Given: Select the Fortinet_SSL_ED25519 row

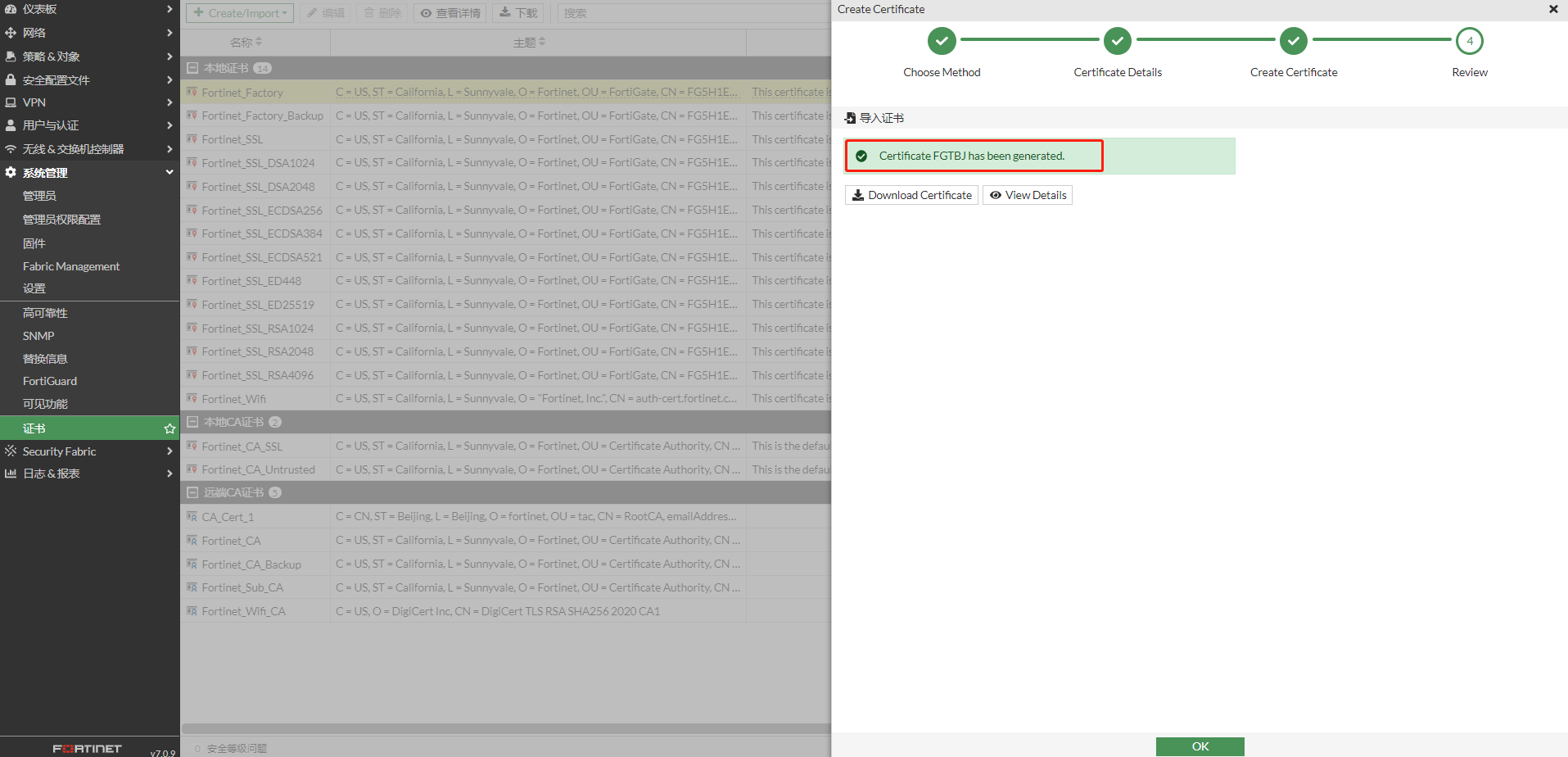Looking at the screenshot, I should 506,304.
